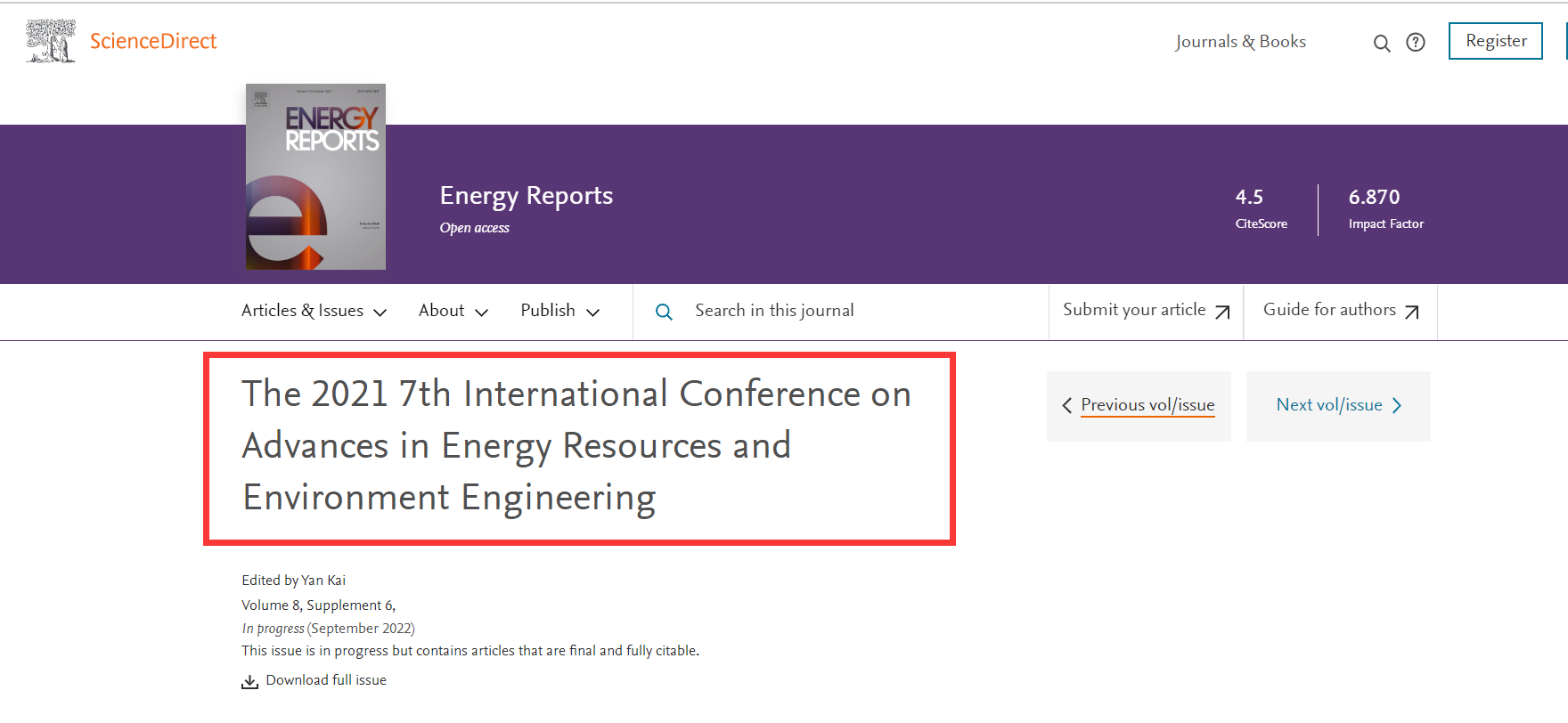
Task: Click the header search magnifier icon
Action: click(x=1382, y=43)
